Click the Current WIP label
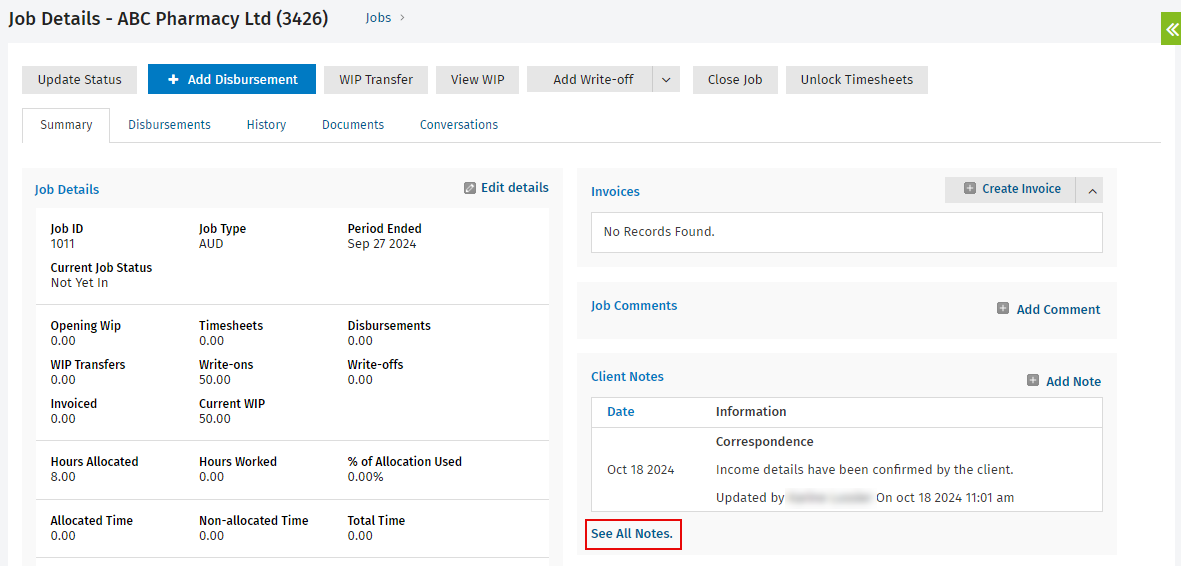 click(x=232, y=404)
